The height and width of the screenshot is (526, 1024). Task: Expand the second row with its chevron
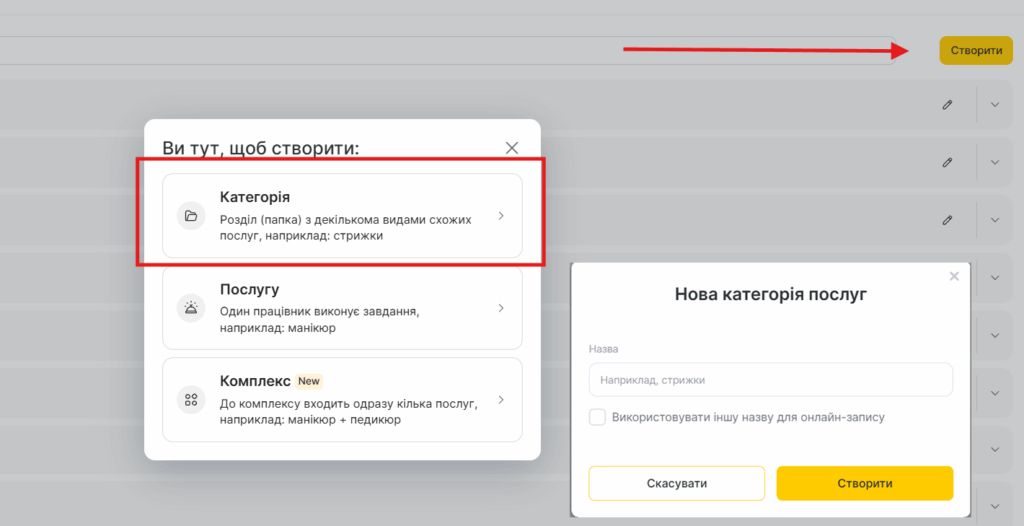(994, 162)
